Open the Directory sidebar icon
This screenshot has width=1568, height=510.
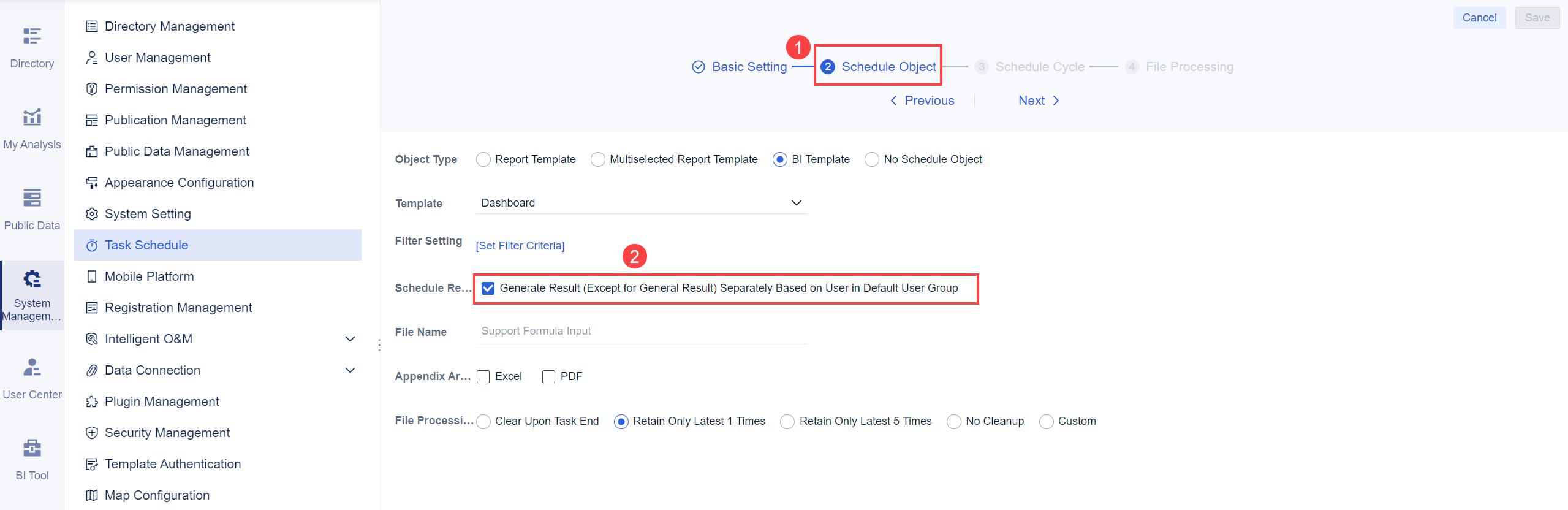[x=32, y=36]
